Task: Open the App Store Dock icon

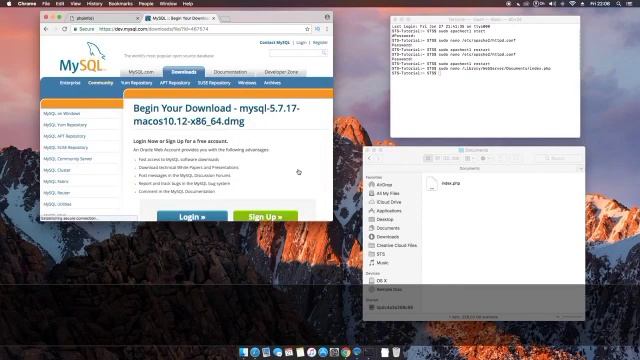Action: coord(323,352)
